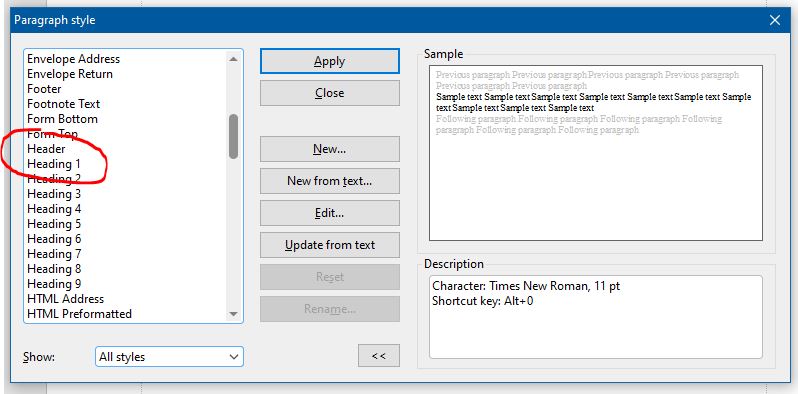The image size is (798, 394).
Task: Select Heading 1 style
Action: tap(54, 164)
